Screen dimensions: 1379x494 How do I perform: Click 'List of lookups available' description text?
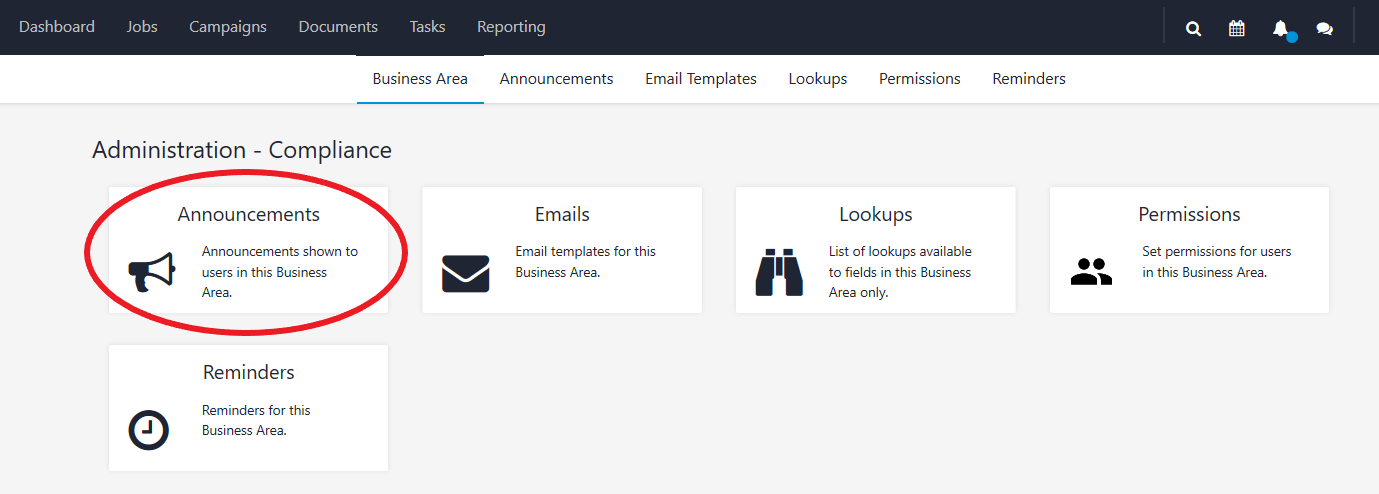pyautogui.click(x=901, y=272)
